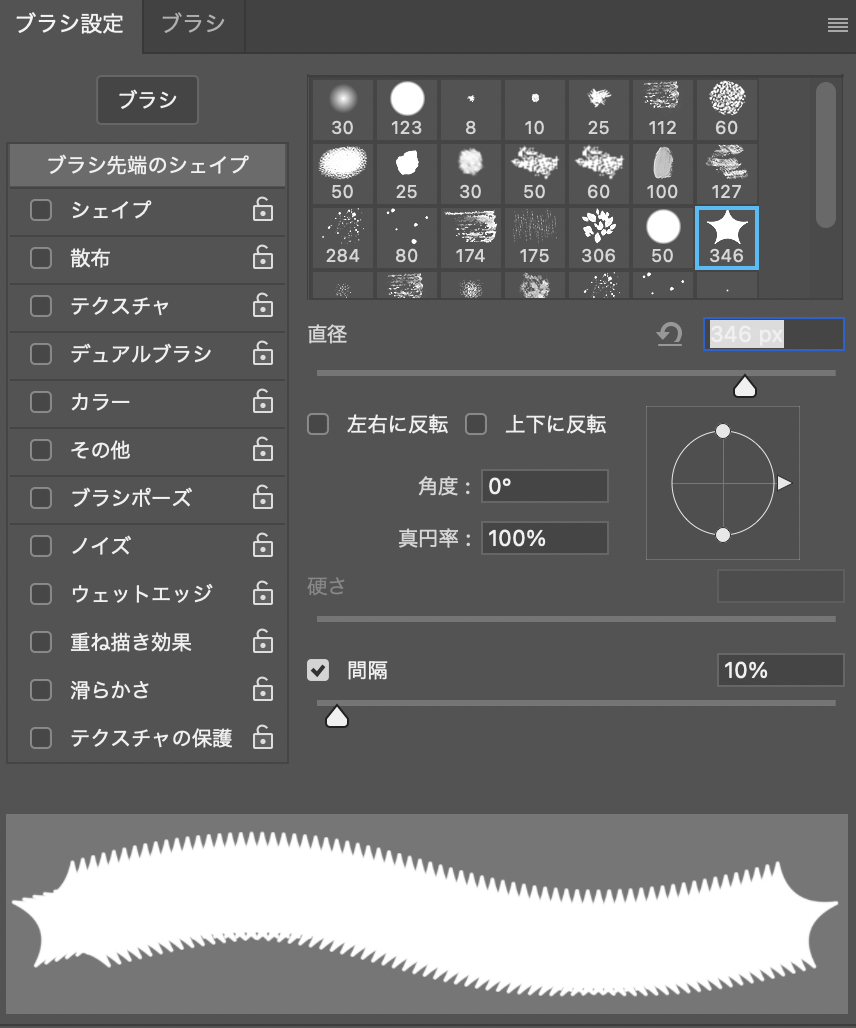Select the star brush preset 346

click(x=726, y=238)
